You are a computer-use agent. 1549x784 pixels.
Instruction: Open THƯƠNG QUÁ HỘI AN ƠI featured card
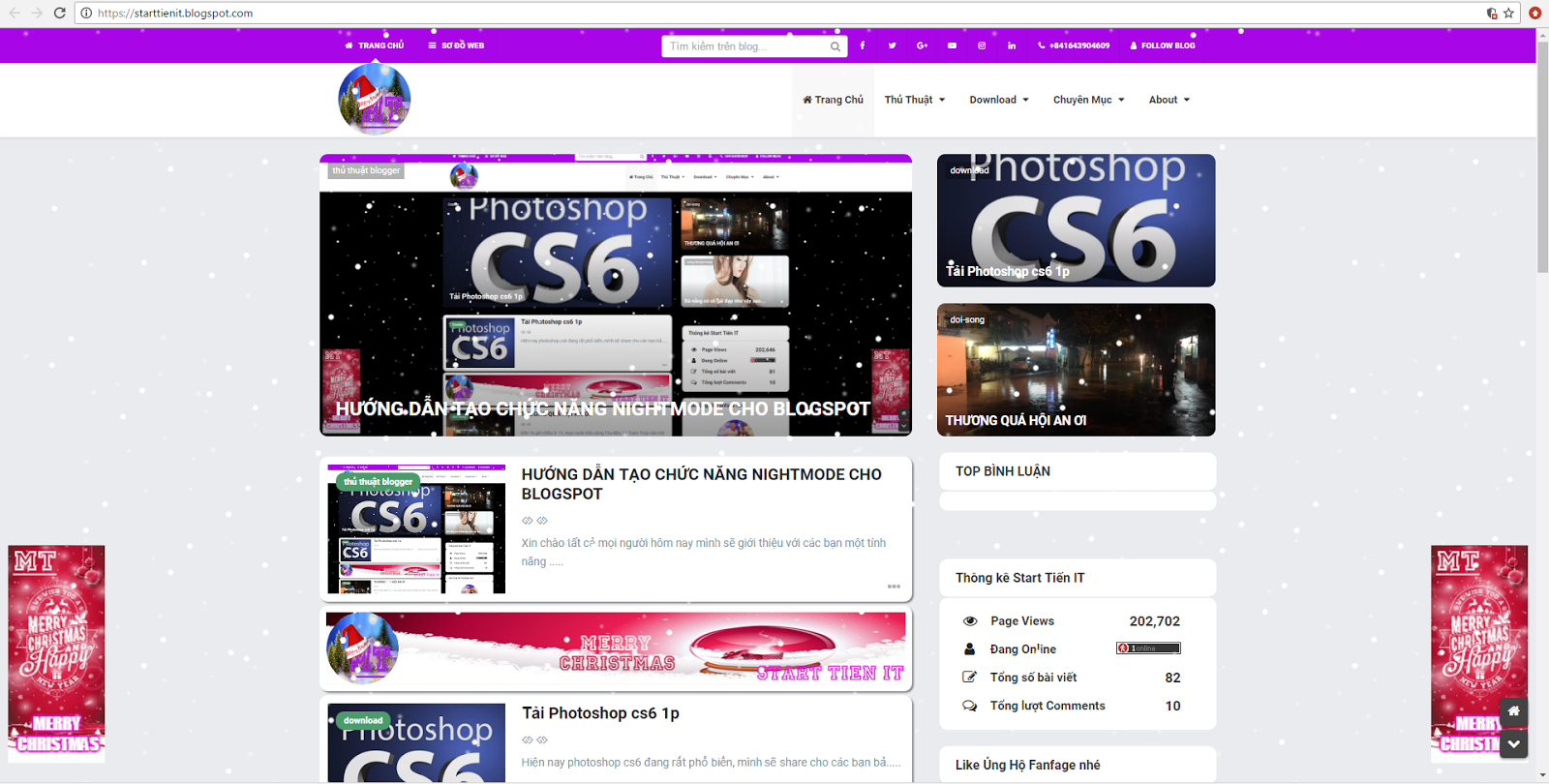(x=1076, y=370)
